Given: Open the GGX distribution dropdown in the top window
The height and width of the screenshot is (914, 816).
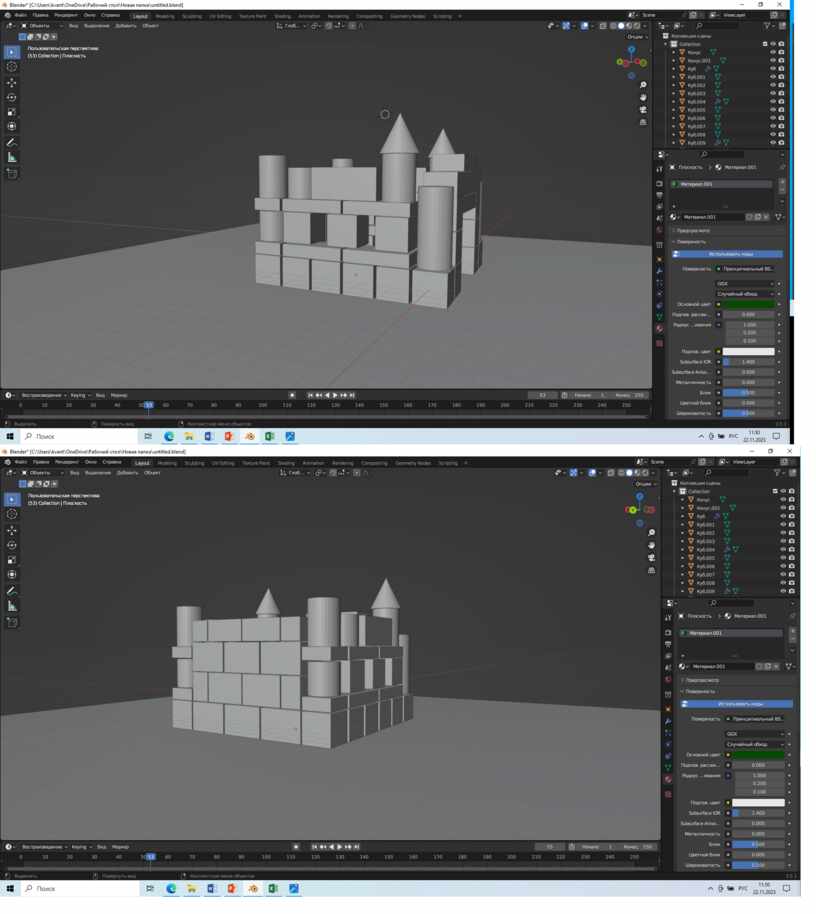Looking at the screenshot, I should 748,284.
